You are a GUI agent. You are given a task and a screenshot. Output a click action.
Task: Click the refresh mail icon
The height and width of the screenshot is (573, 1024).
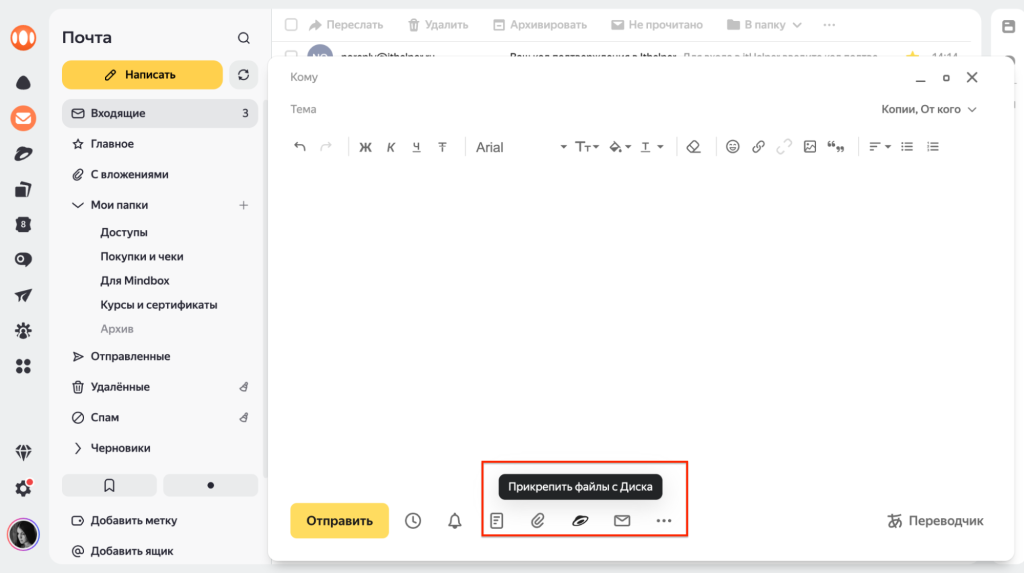pos(243,75)
